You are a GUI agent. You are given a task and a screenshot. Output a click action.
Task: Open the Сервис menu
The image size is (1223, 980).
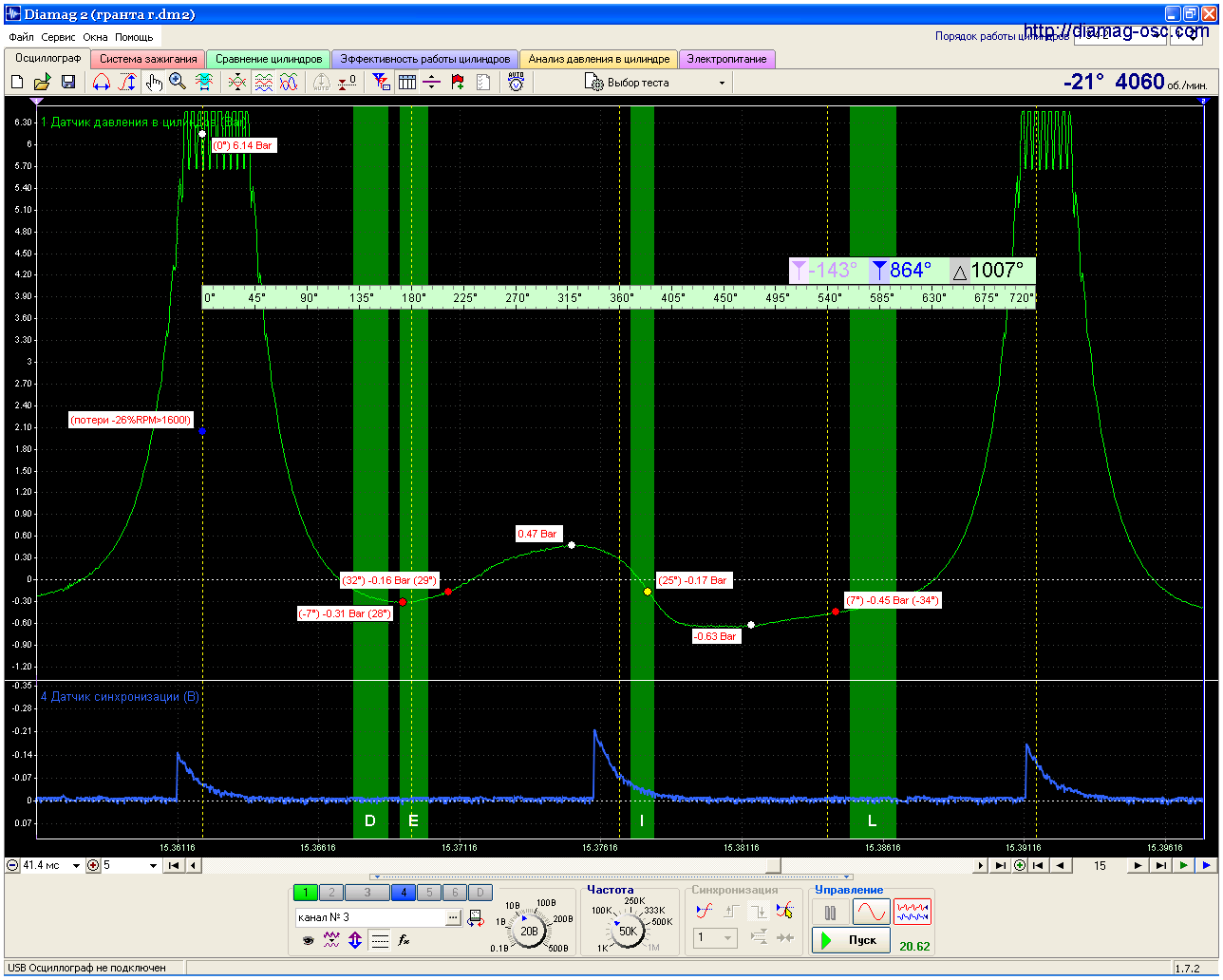[x=58, y=37]
